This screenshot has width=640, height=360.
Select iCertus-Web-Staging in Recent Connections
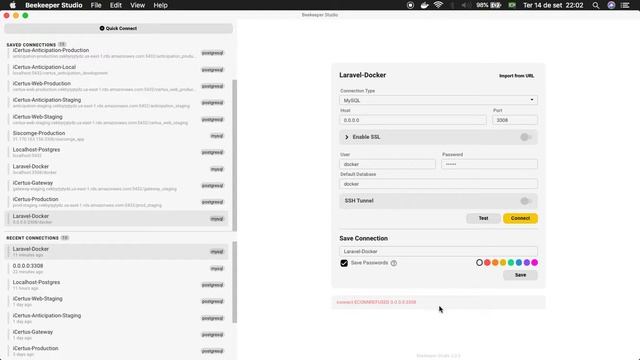(117, 302)
